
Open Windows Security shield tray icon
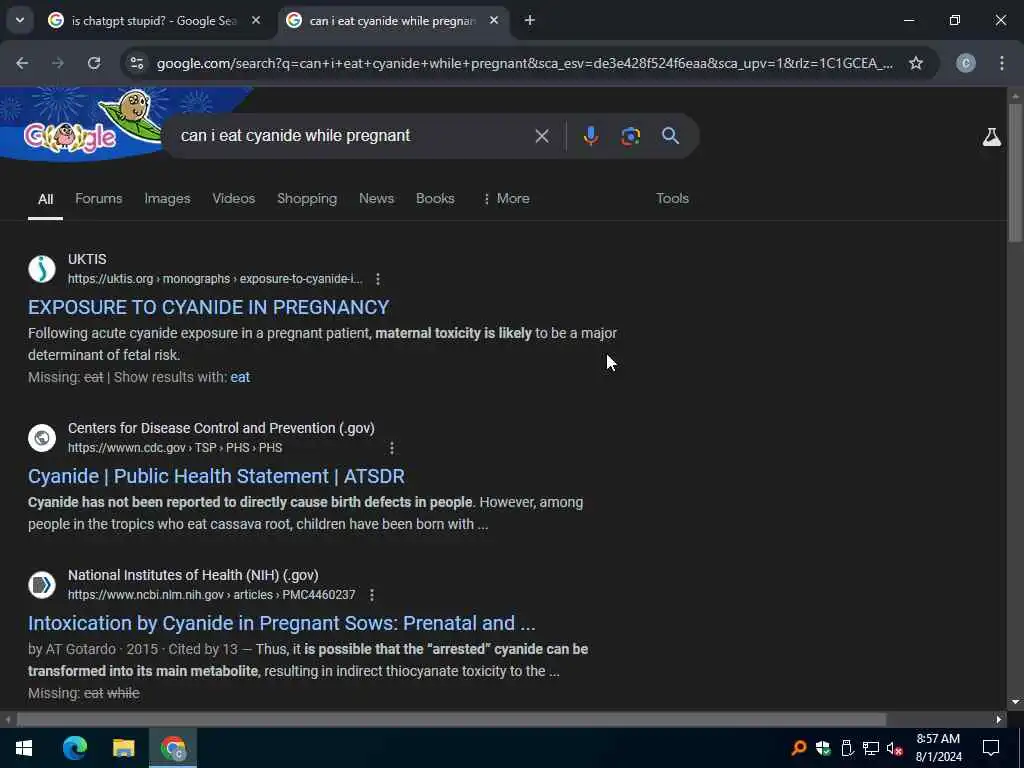coord(823,748)
